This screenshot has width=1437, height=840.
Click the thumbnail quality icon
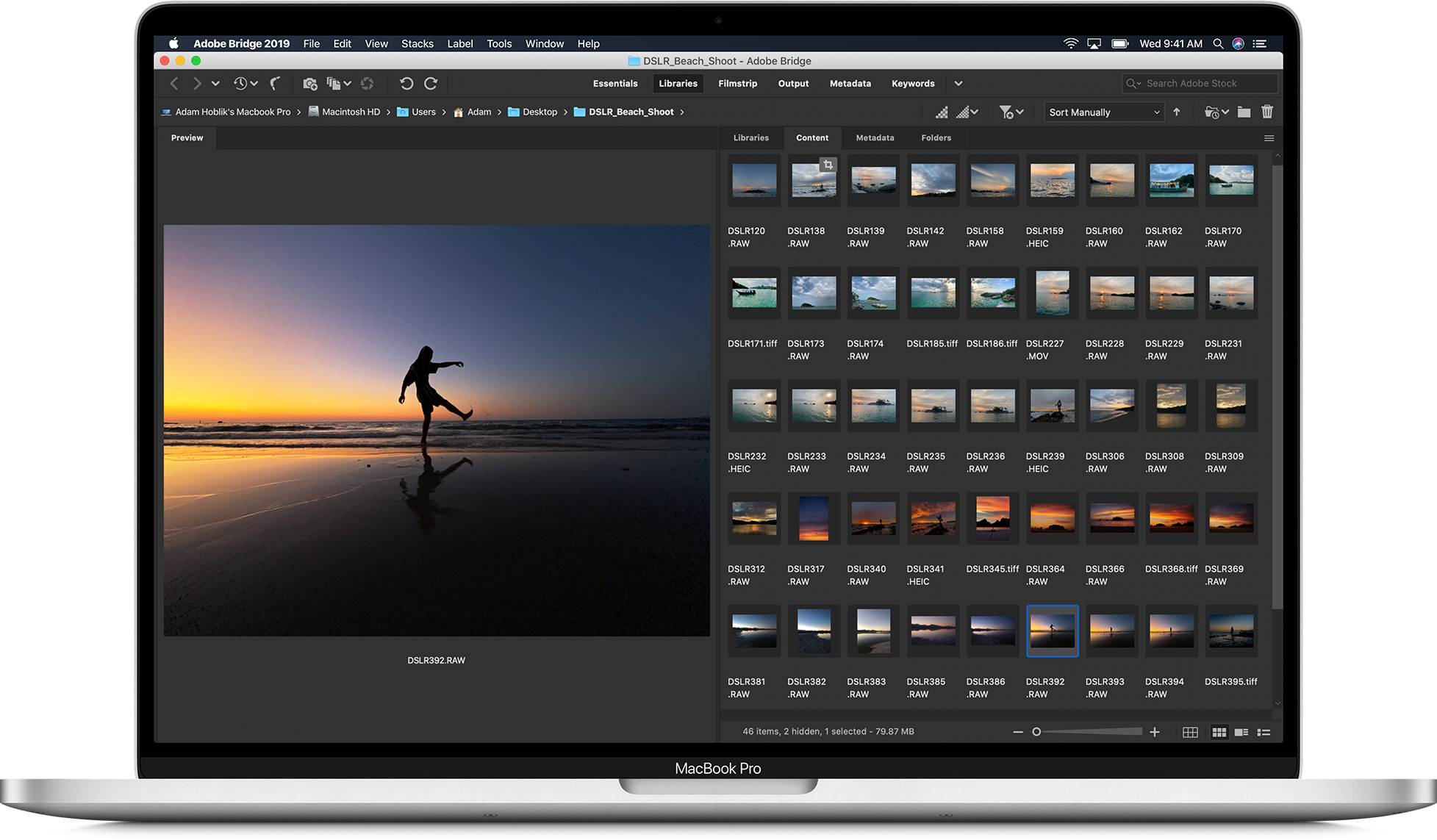[942, 112]
